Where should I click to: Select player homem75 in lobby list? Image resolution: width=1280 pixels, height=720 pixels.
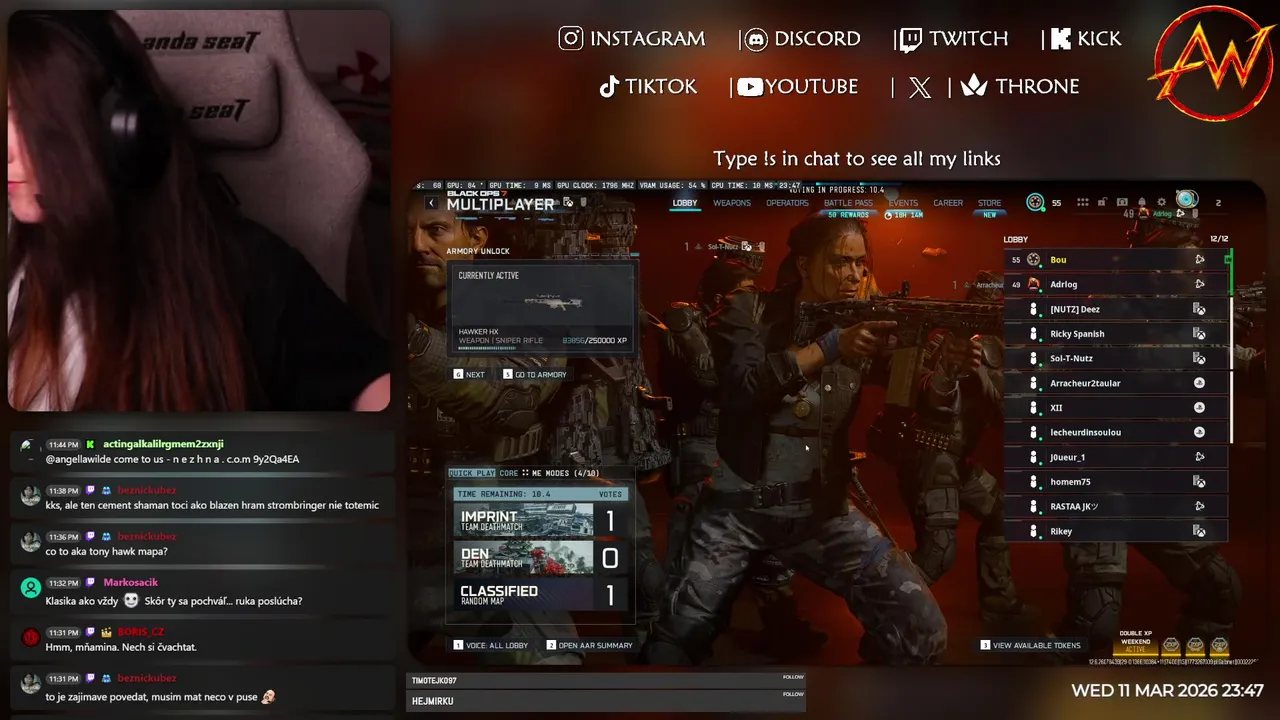(x=1116, y=482)
